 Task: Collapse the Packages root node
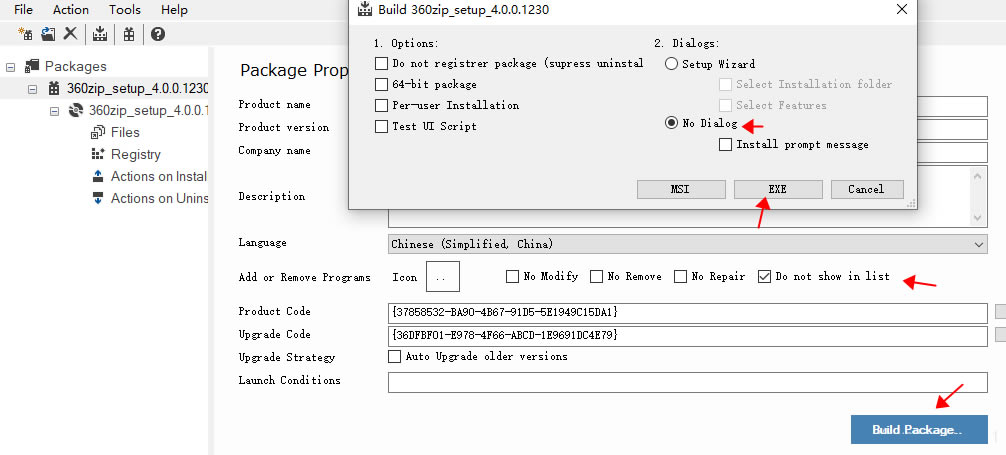10,67
